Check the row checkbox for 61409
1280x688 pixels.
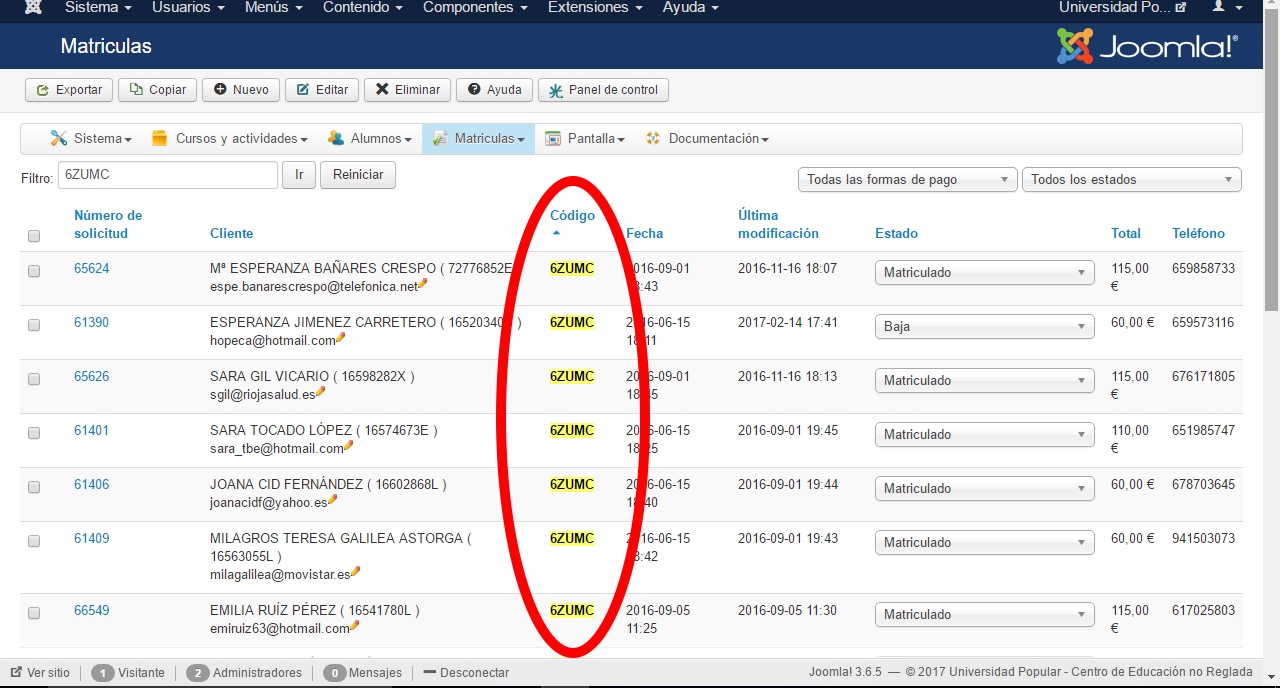[34, 541]
